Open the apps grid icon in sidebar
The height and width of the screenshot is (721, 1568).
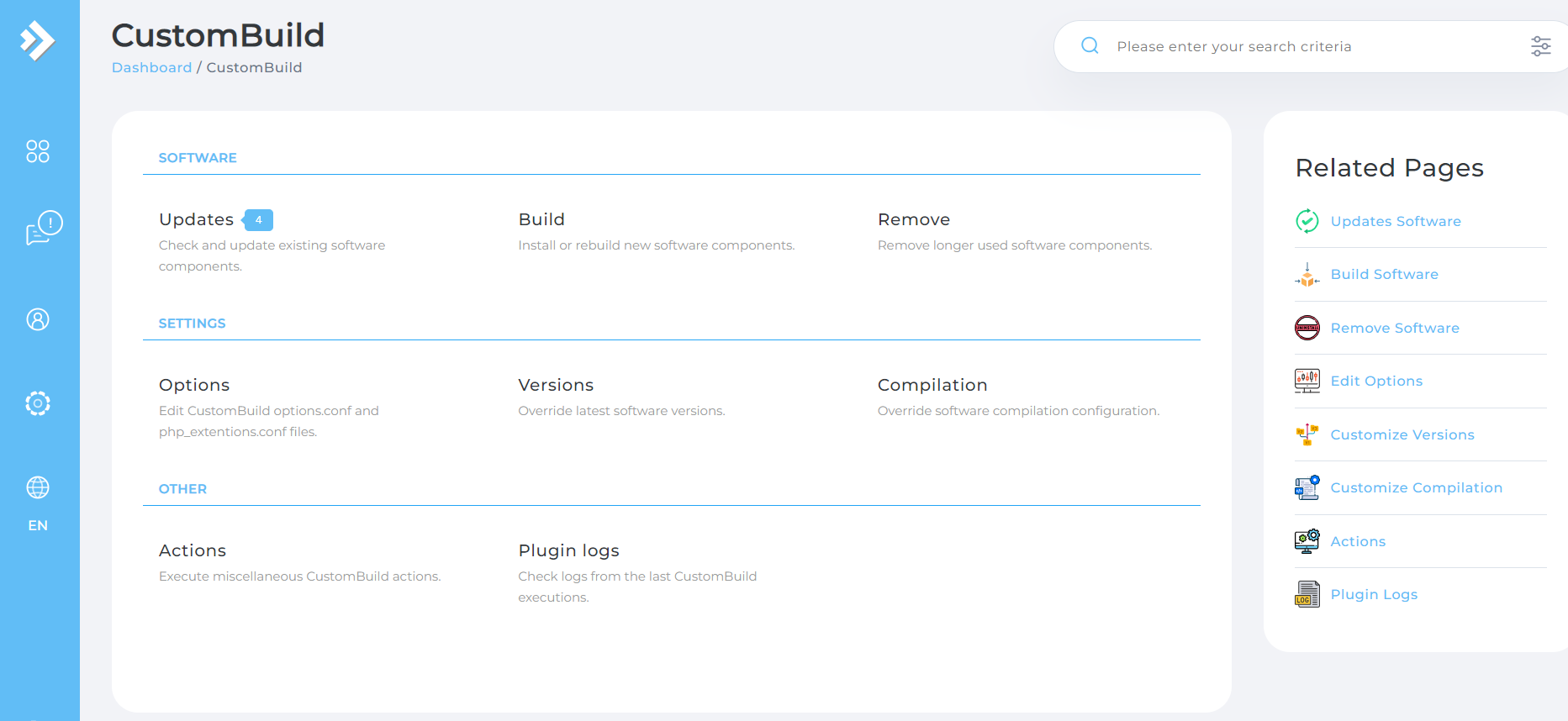[x=38, y=151]
